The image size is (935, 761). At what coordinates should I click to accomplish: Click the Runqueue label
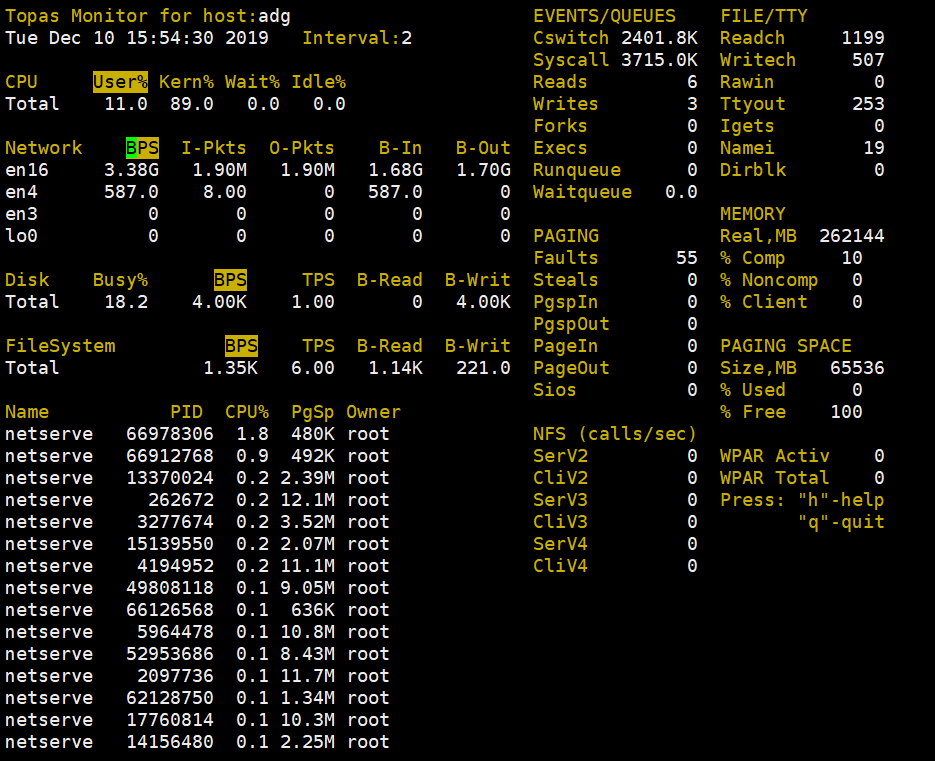577,170
